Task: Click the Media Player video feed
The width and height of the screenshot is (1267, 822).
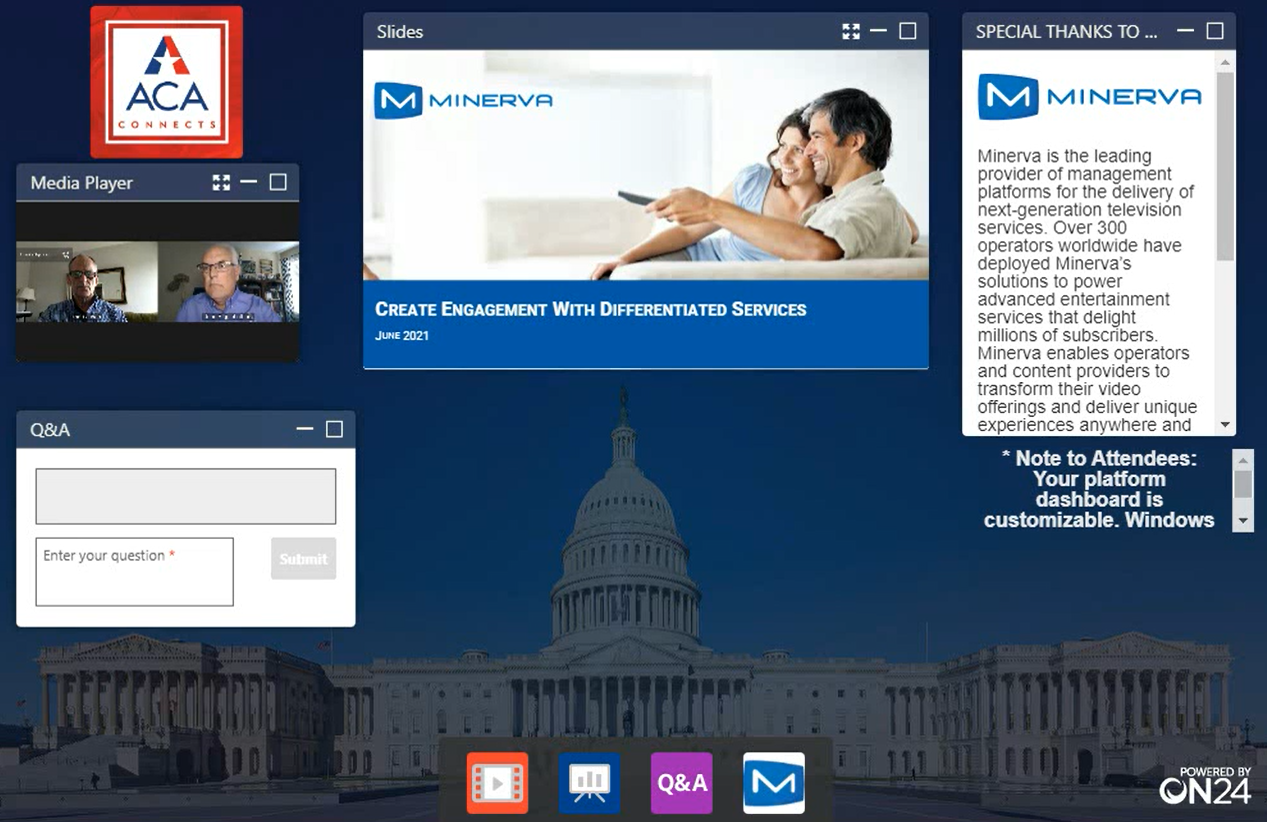Action: click(x=157, y=282)
